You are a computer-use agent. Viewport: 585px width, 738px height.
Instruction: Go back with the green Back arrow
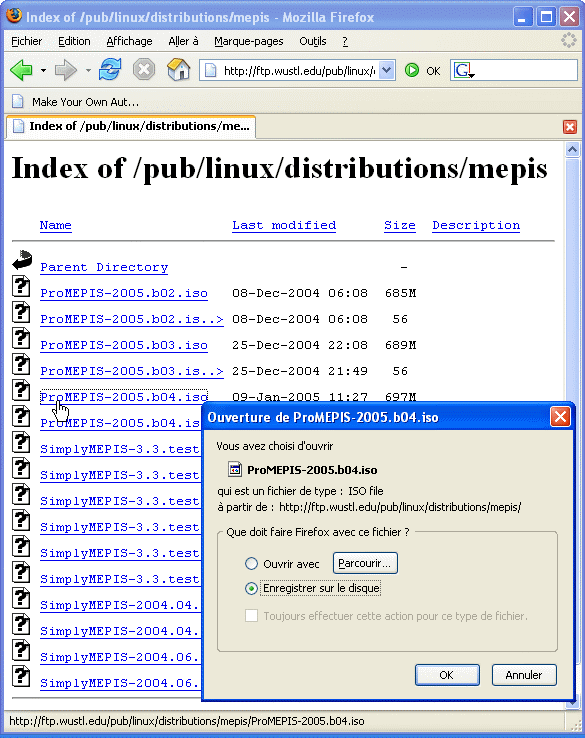click(x=21, y=71)
